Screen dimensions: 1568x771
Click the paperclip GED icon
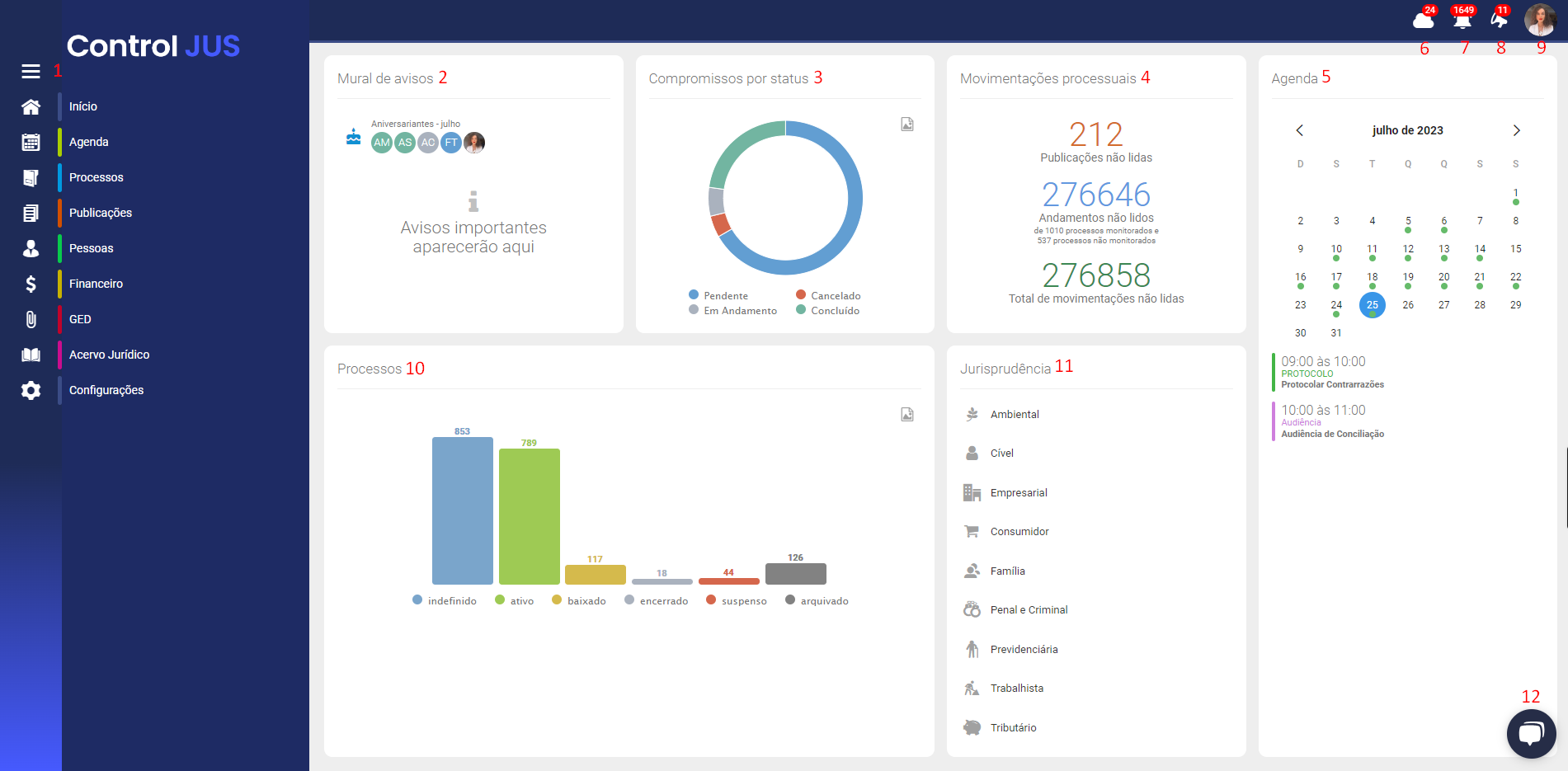point(31,319)
